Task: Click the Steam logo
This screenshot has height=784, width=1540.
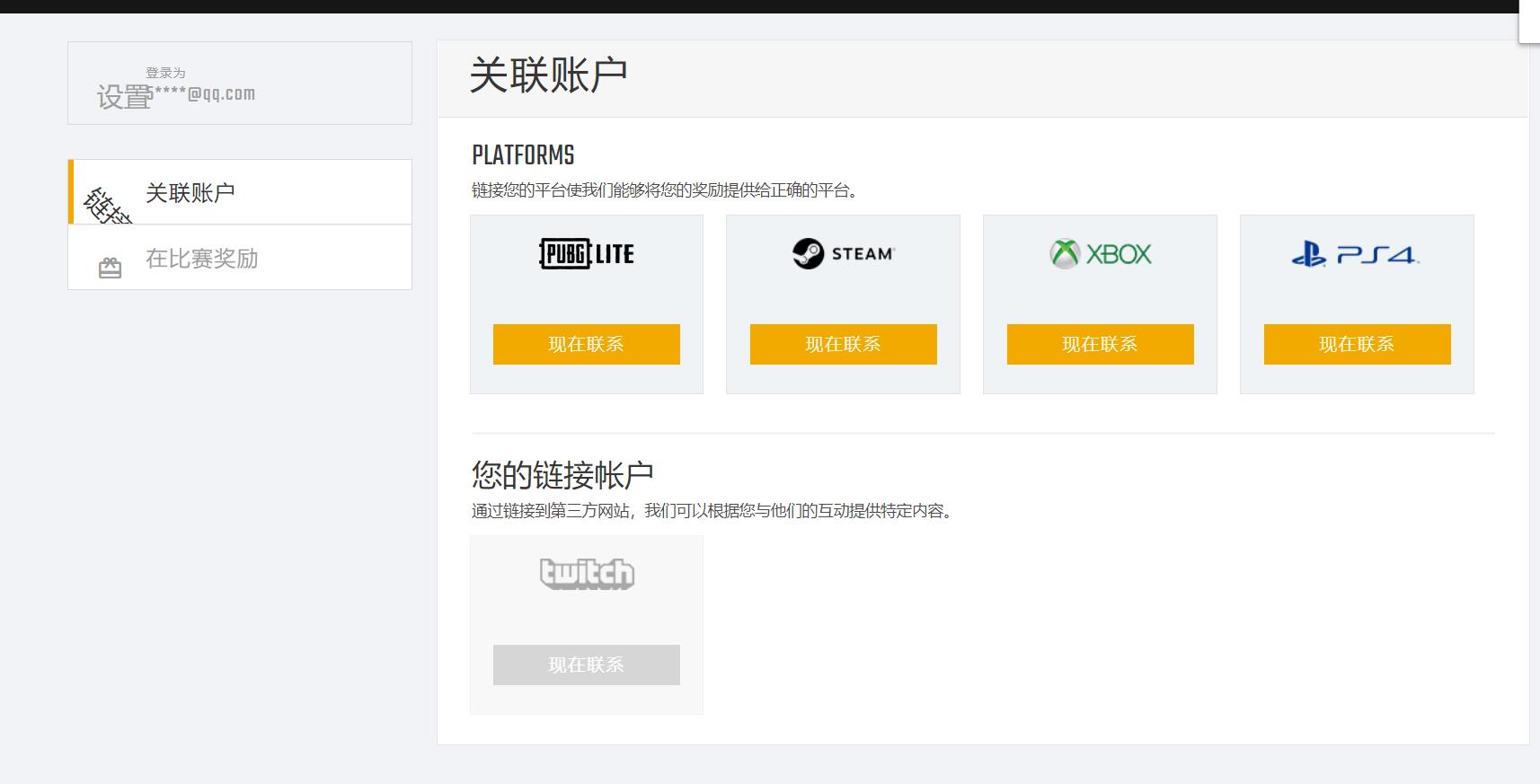Action: point(844,254)
